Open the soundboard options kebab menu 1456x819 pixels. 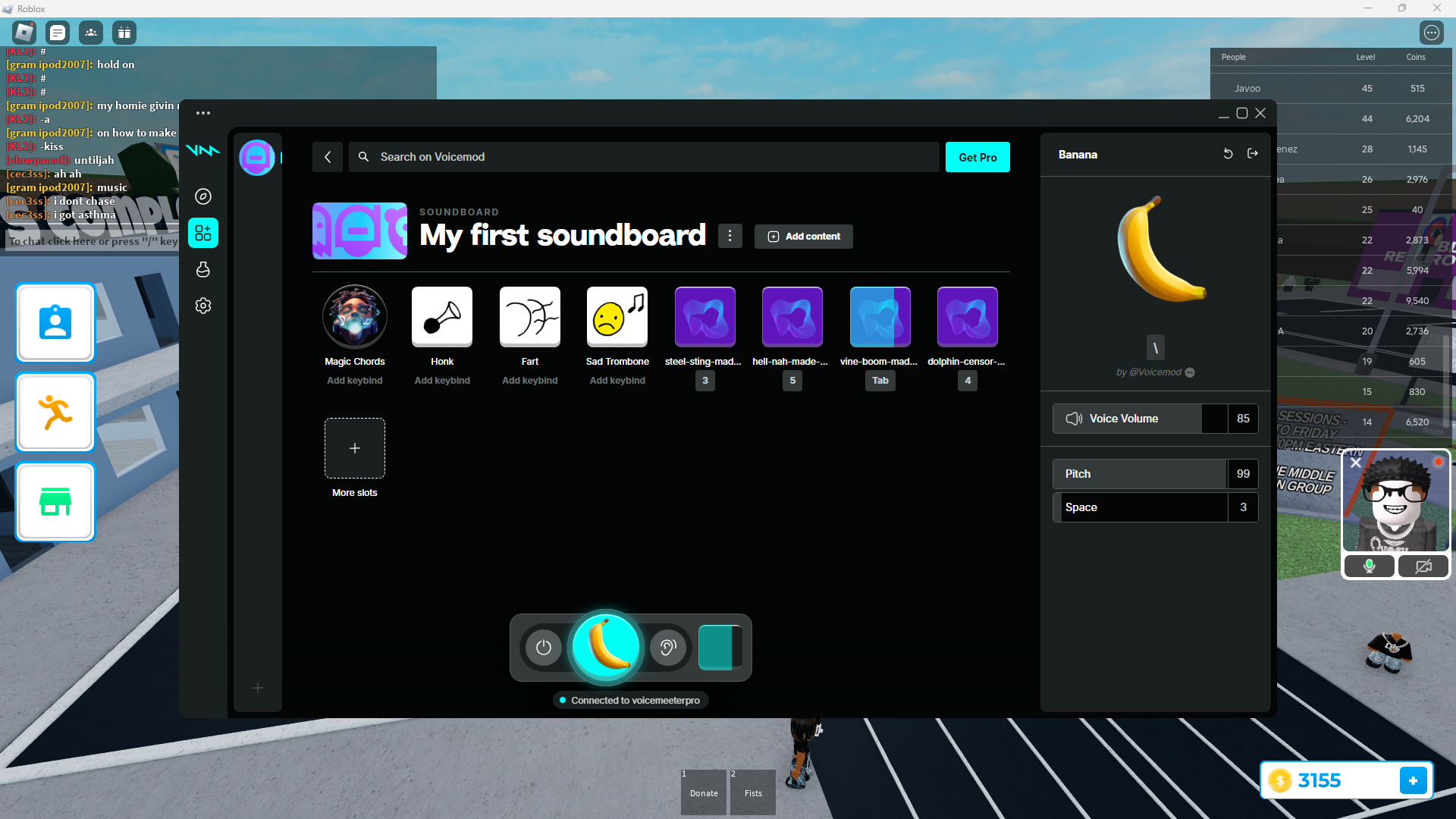(x=730, y=237)
